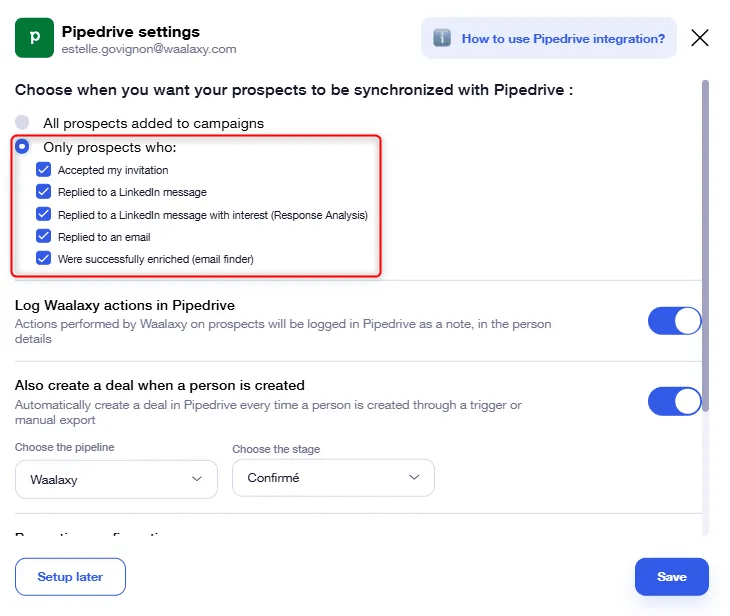730x616 pixels.
Task: Click the chevron arrow in the pipeline selector
Action: pyautogui.click(x=197, y=479)
